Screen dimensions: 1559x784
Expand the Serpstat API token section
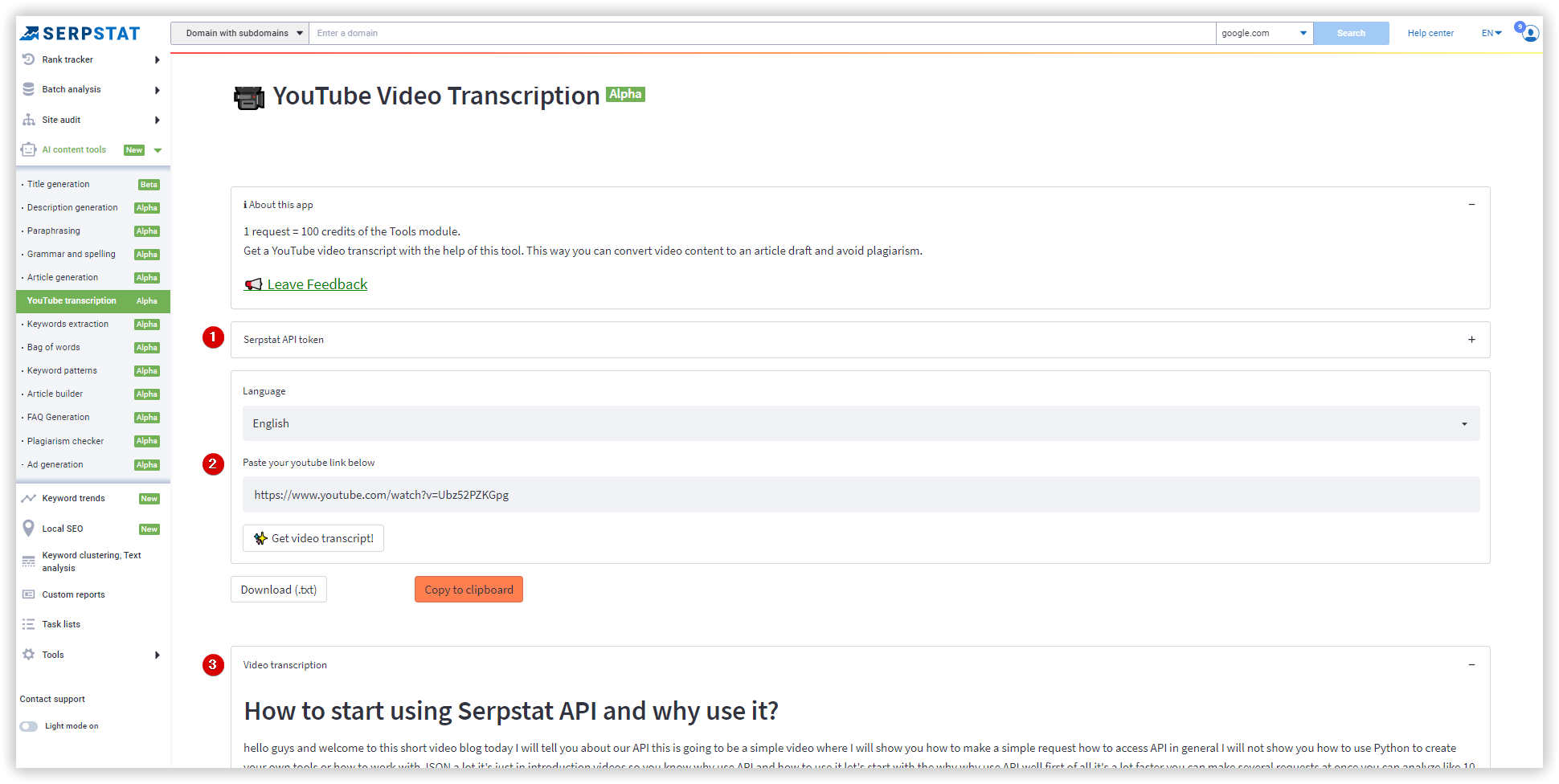point(1471,340)
